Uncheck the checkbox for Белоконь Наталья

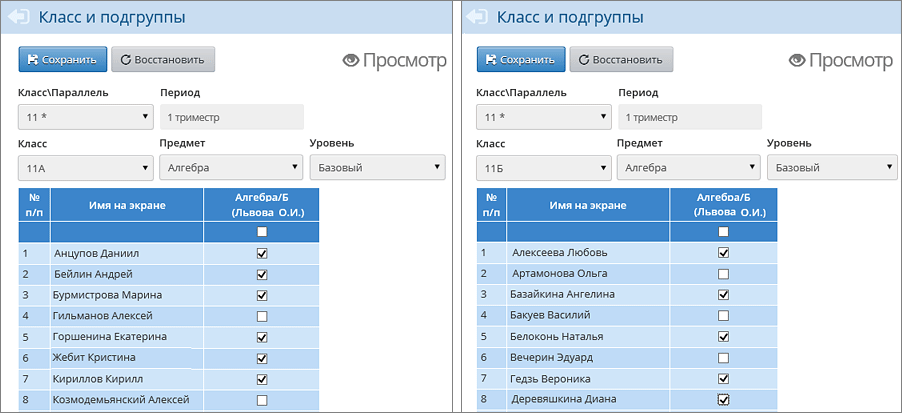[x=724, y=336]
